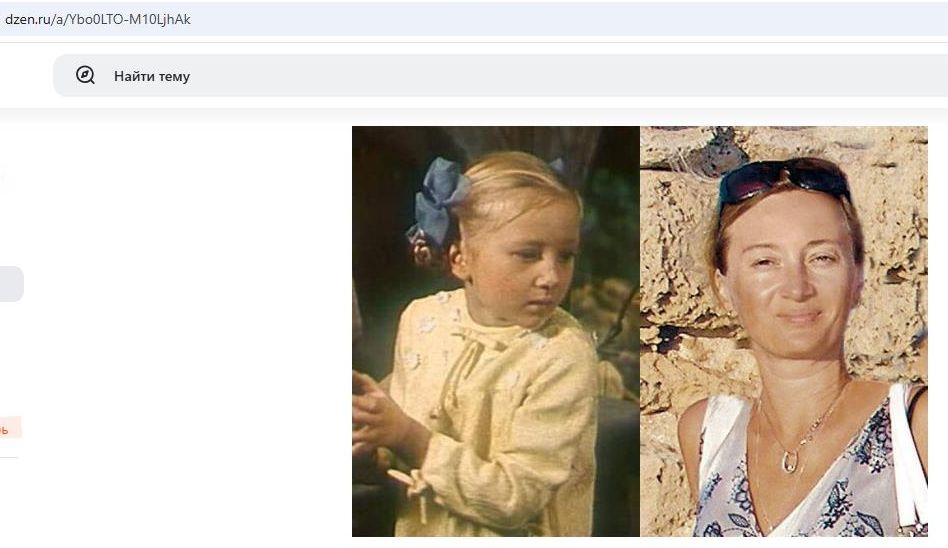The width and height of the screenshot is (948, 548).
Task: Click the dzen.ru domain text in URL
Action: point(28,19)
